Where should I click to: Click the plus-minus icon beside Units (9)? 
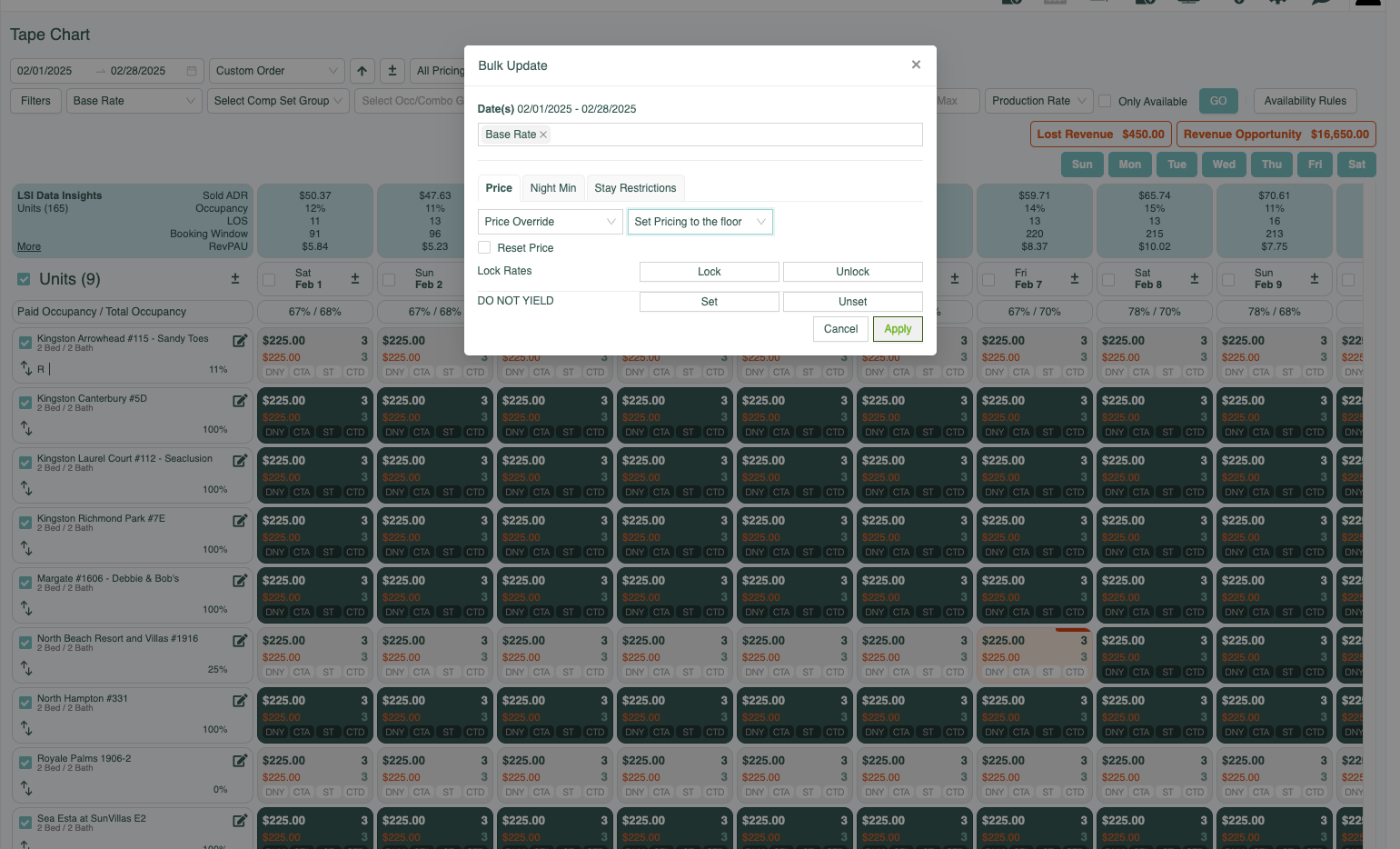(235, 279)
